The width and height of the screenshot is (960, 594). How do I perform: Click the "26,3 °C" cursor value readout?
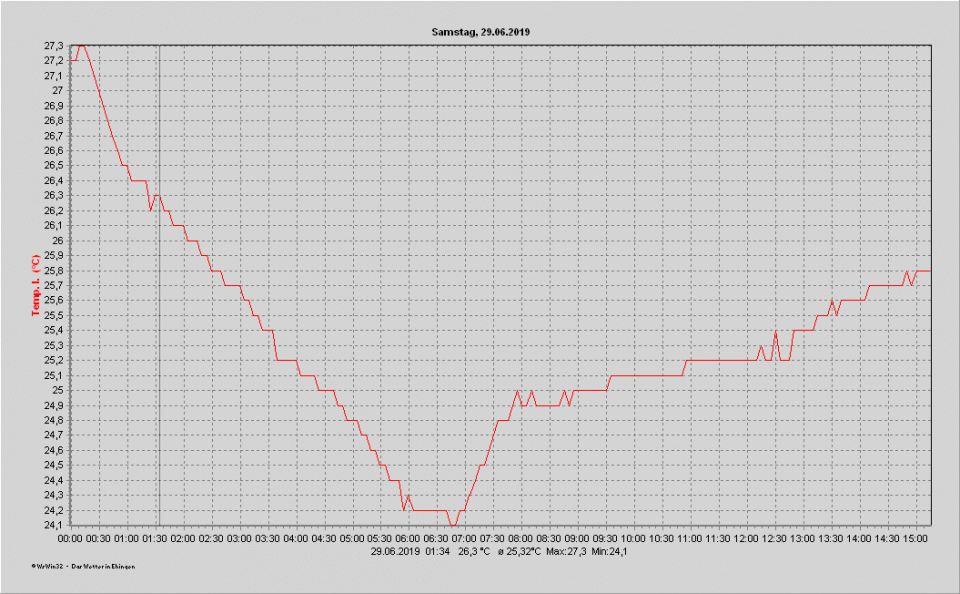[474, 551]
